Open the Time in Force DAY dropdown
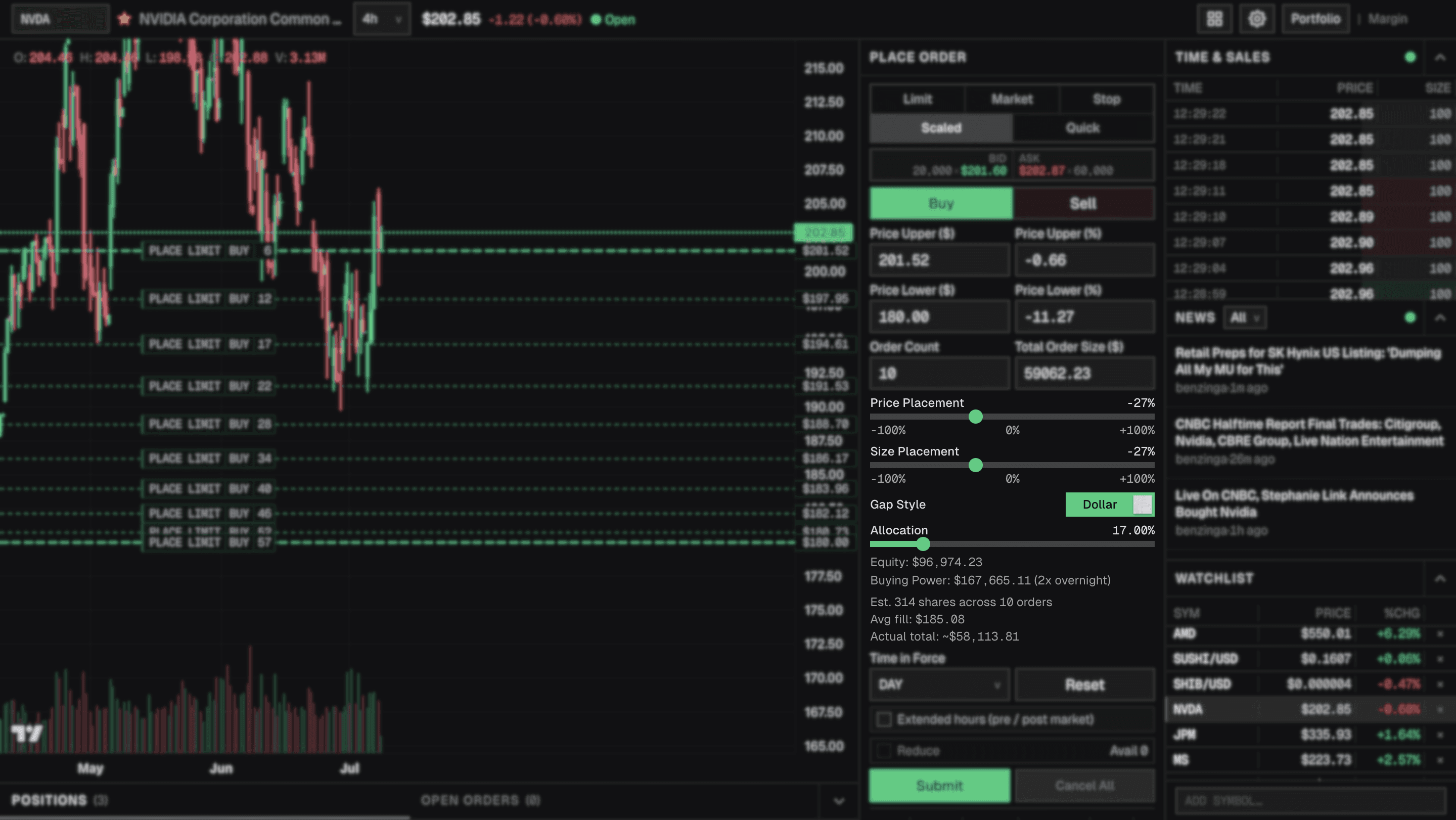 [939, 685]
